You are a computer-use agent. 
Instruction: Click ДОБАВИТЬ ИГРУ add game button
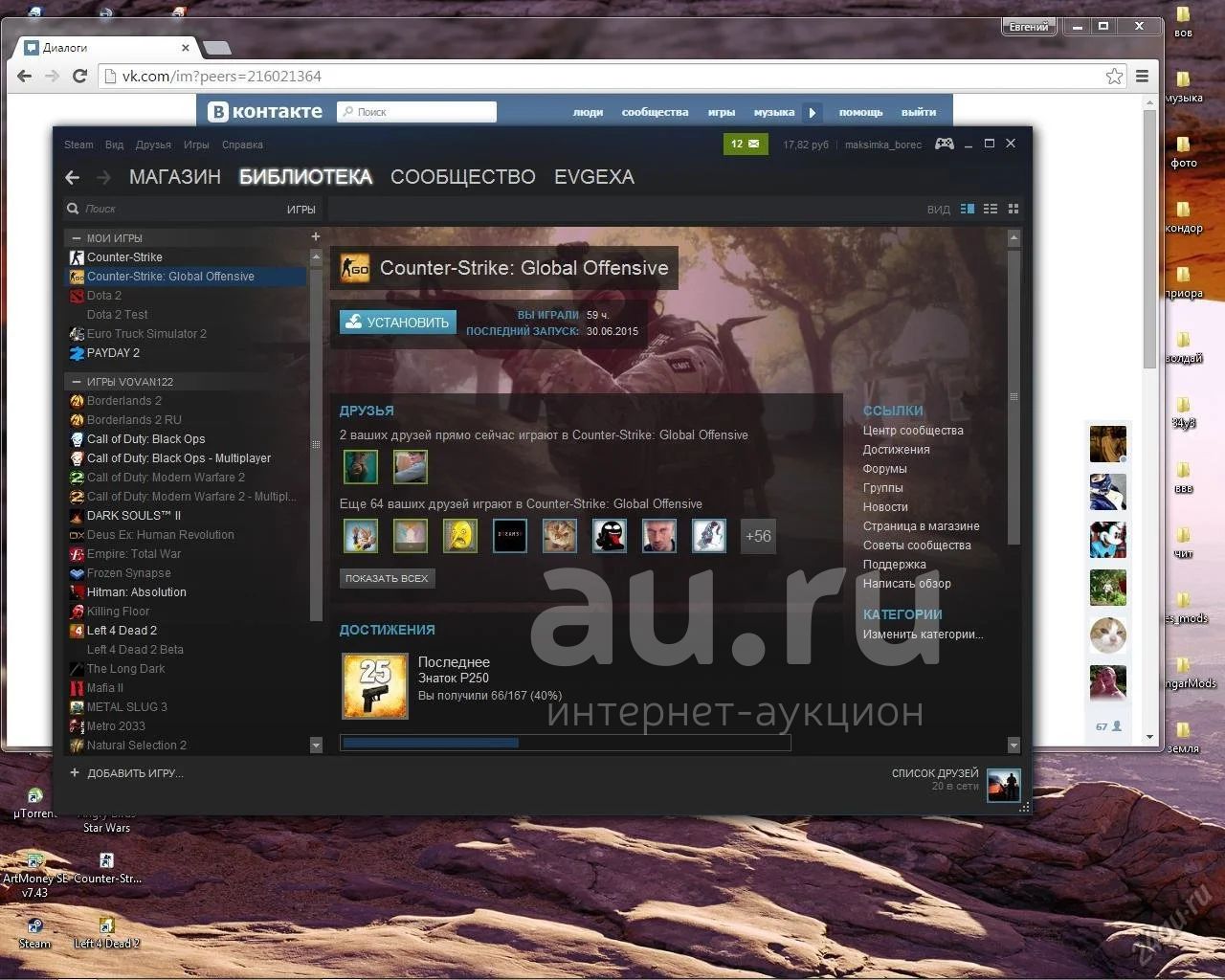pyautogui.click(x=126, y=773)
